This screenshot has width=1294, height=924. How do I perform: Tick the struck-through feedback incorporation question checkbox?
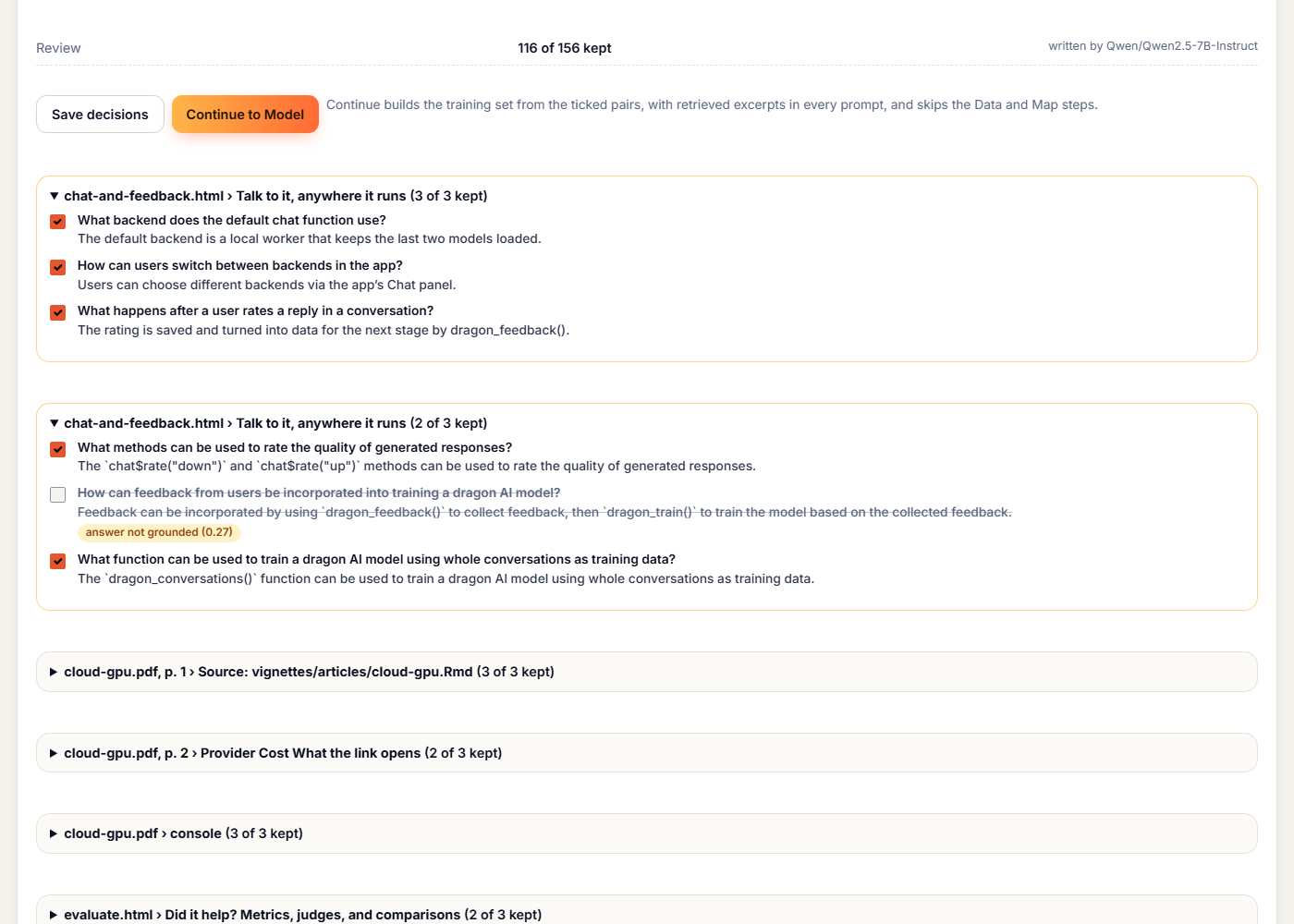(x=57, y=494)
